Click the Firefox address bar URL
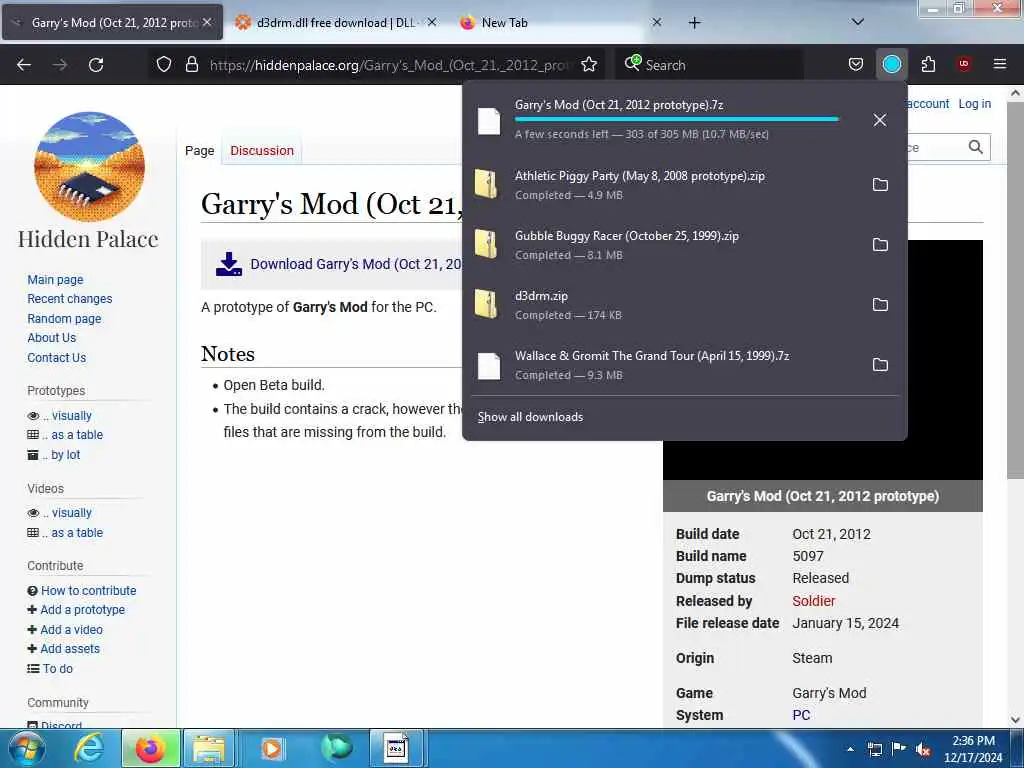1024x768 pixels. (x=389, y=65)
